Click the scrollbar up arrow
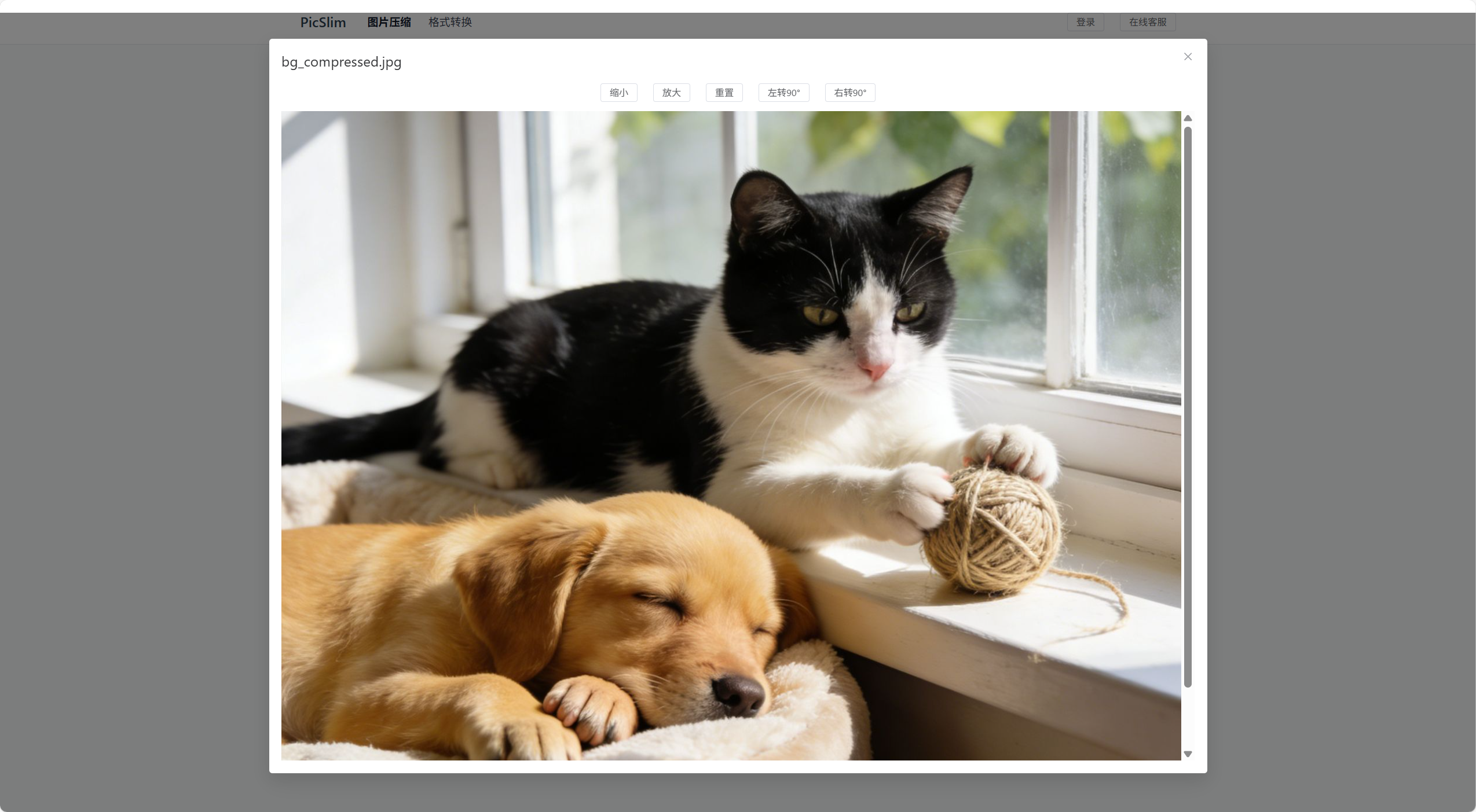 click(x=1188, y=118)
